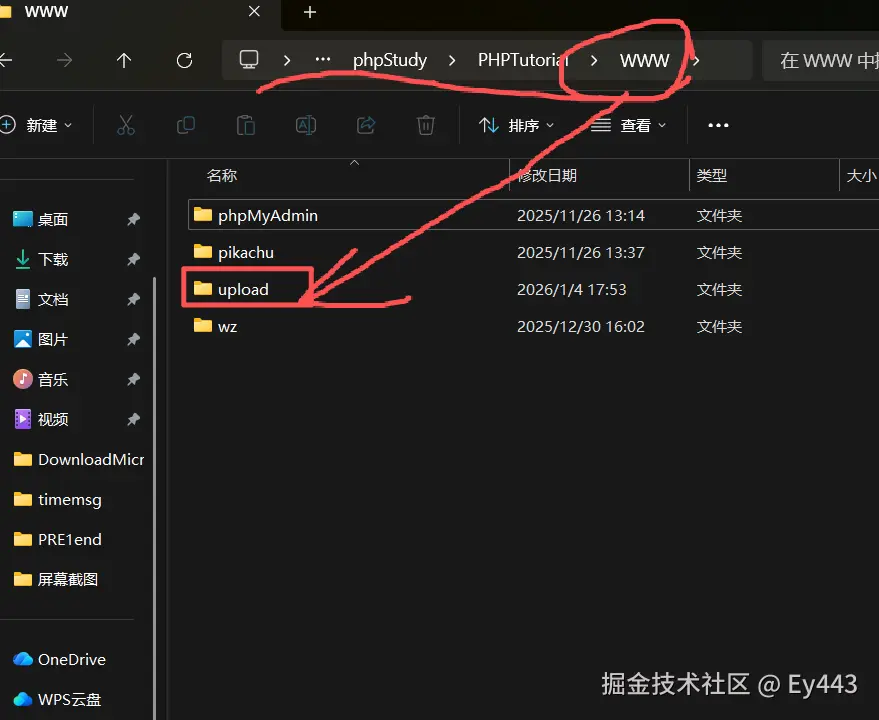Select the WWW tab title
This screenshot has width=879, height=720.
(46, 11)
